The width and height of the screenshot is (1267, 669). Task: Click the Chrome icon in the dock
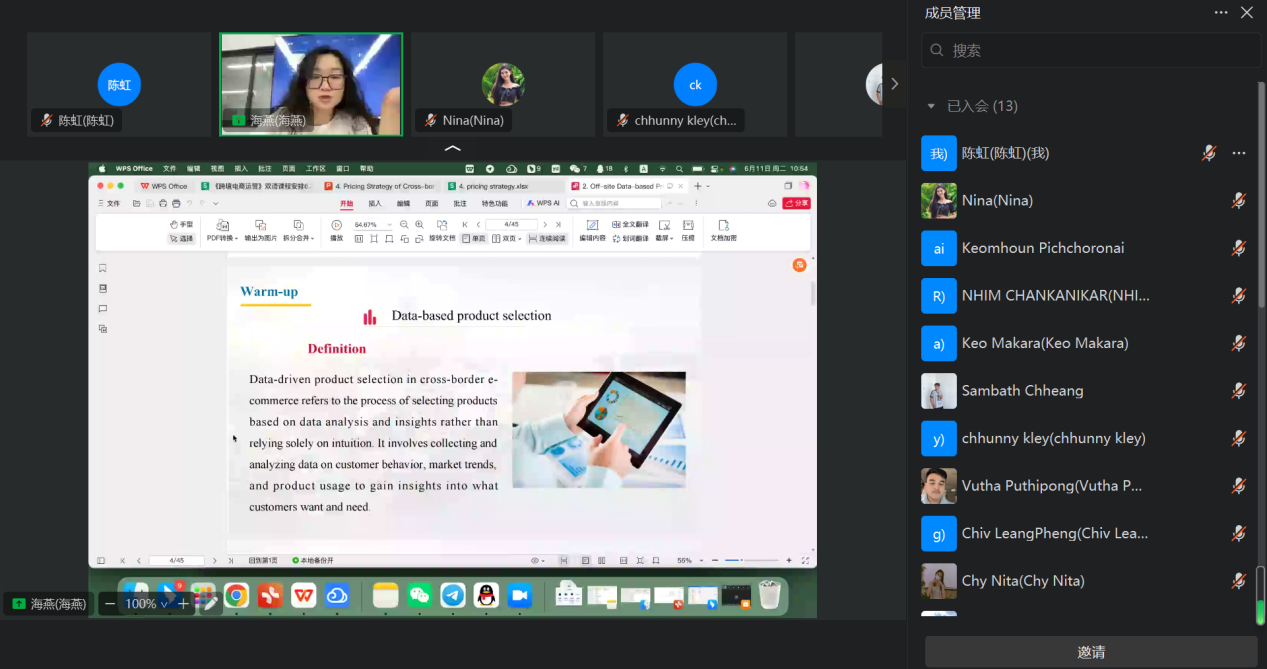pos(236,596)
